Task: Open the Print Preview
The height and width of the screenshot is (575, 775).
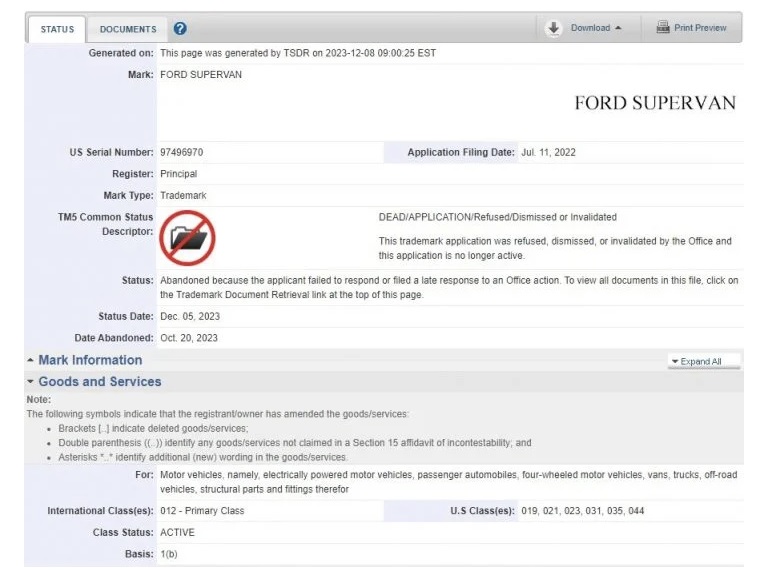Action: (699, 28)
